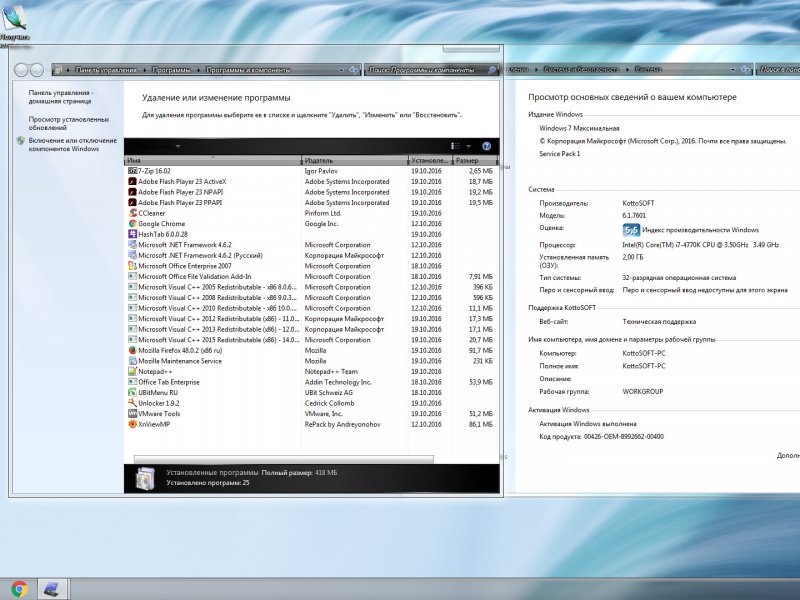Select Microsoft Visual C++ 2013 Redistributable row

pyautogui.click(x=311, y=329)
